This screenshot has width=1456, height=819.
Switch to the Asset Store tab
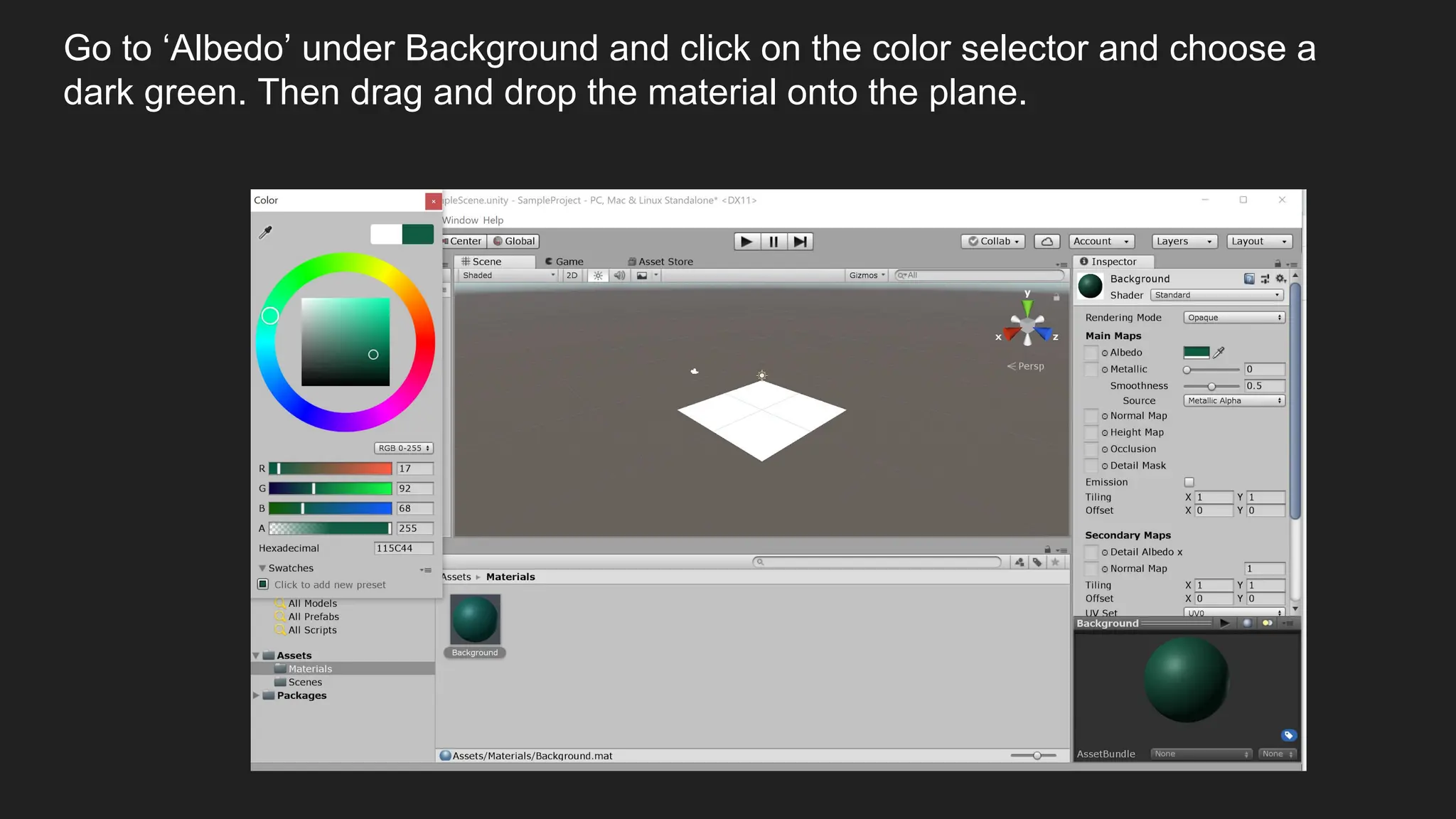pos(660,262)
